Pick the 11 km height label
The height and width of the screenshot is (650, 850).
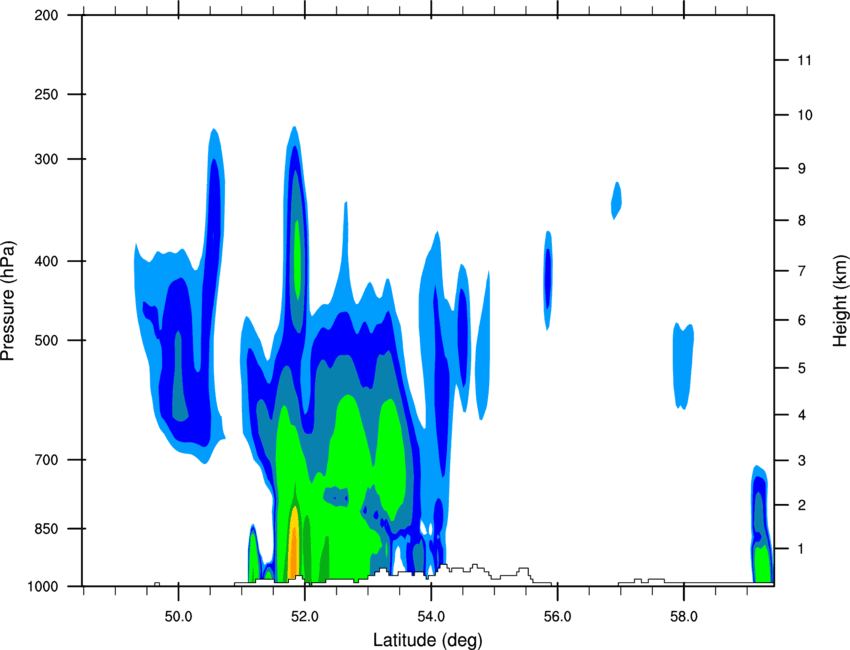click(804, 60)
